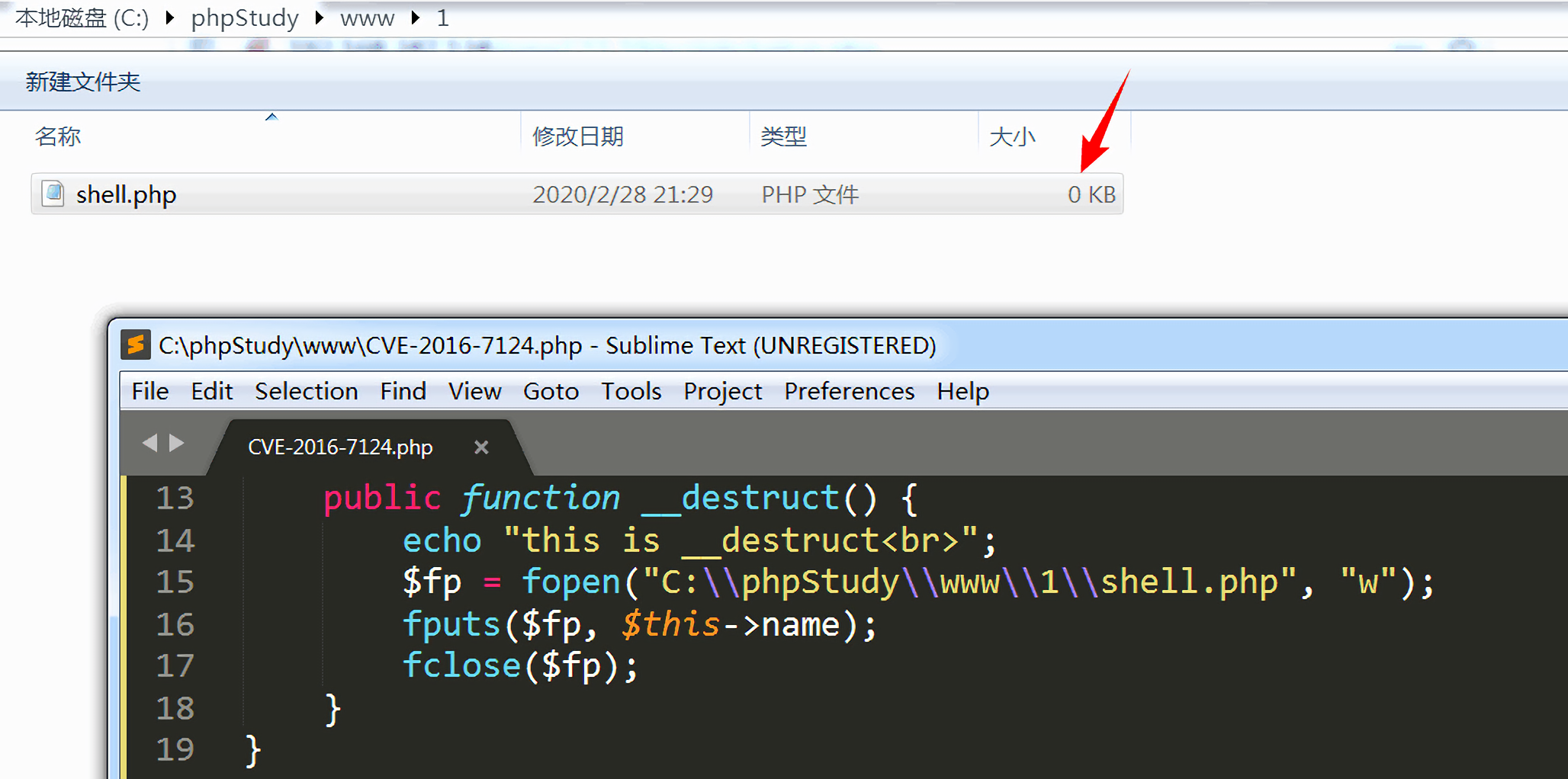This screenshot has width=1568, height=779.
Task: Open the Goto menu
Action: coord(551,391)
